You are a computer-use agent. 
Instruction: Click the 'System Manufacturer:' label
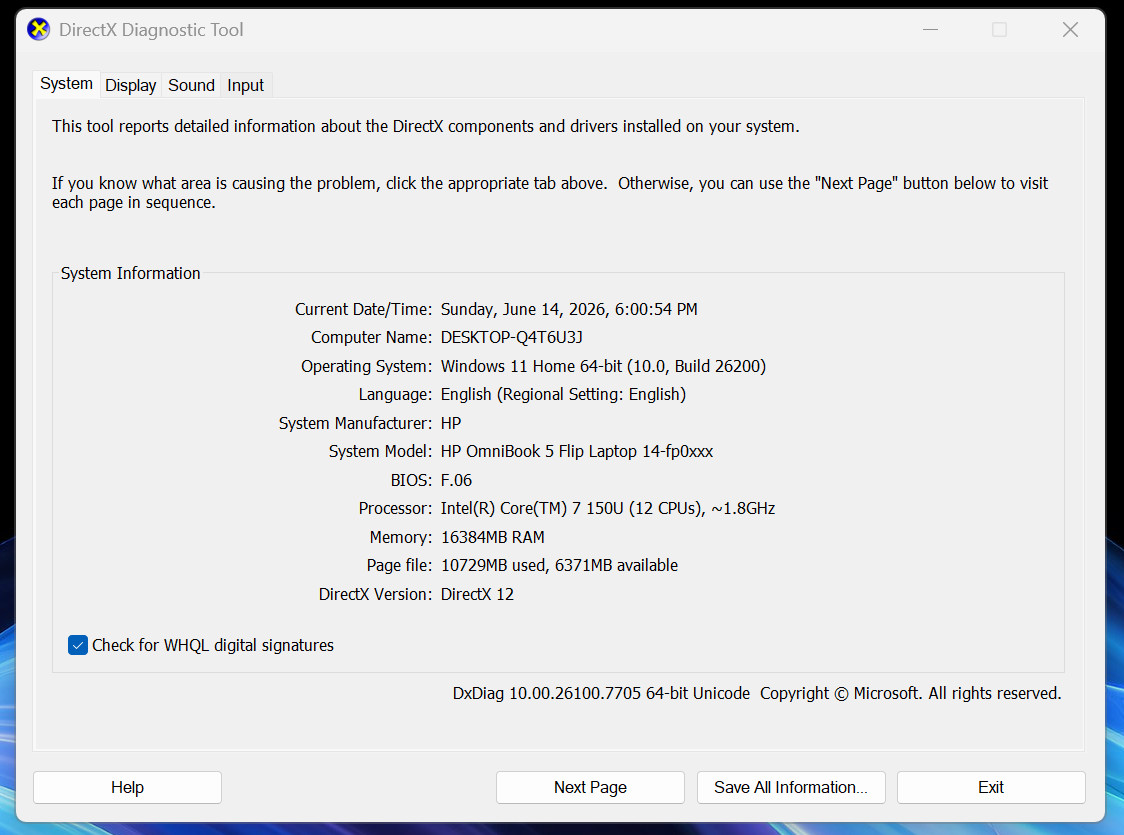356,423
